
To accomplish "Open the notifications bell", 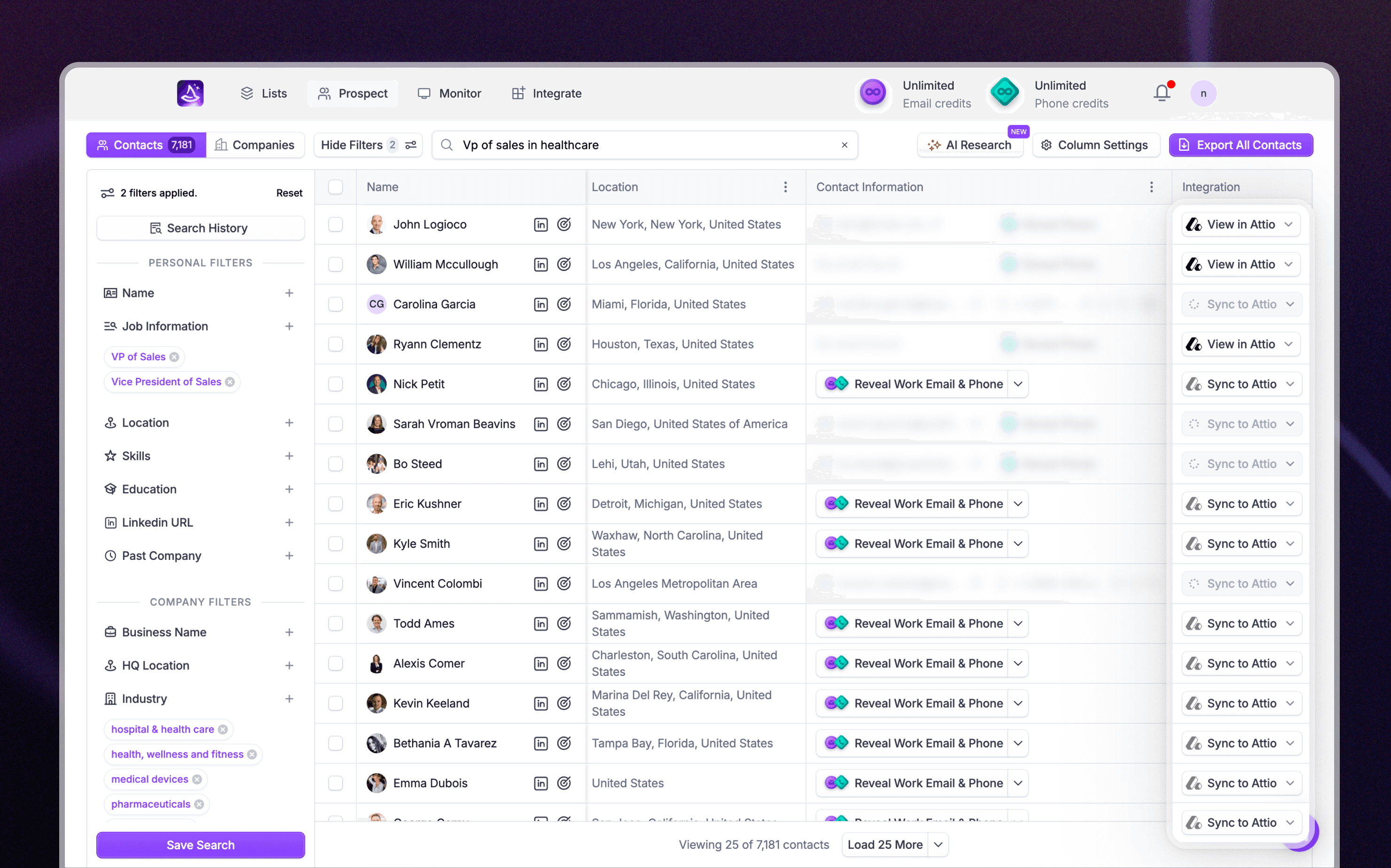I will click(x=1163, y=93).
